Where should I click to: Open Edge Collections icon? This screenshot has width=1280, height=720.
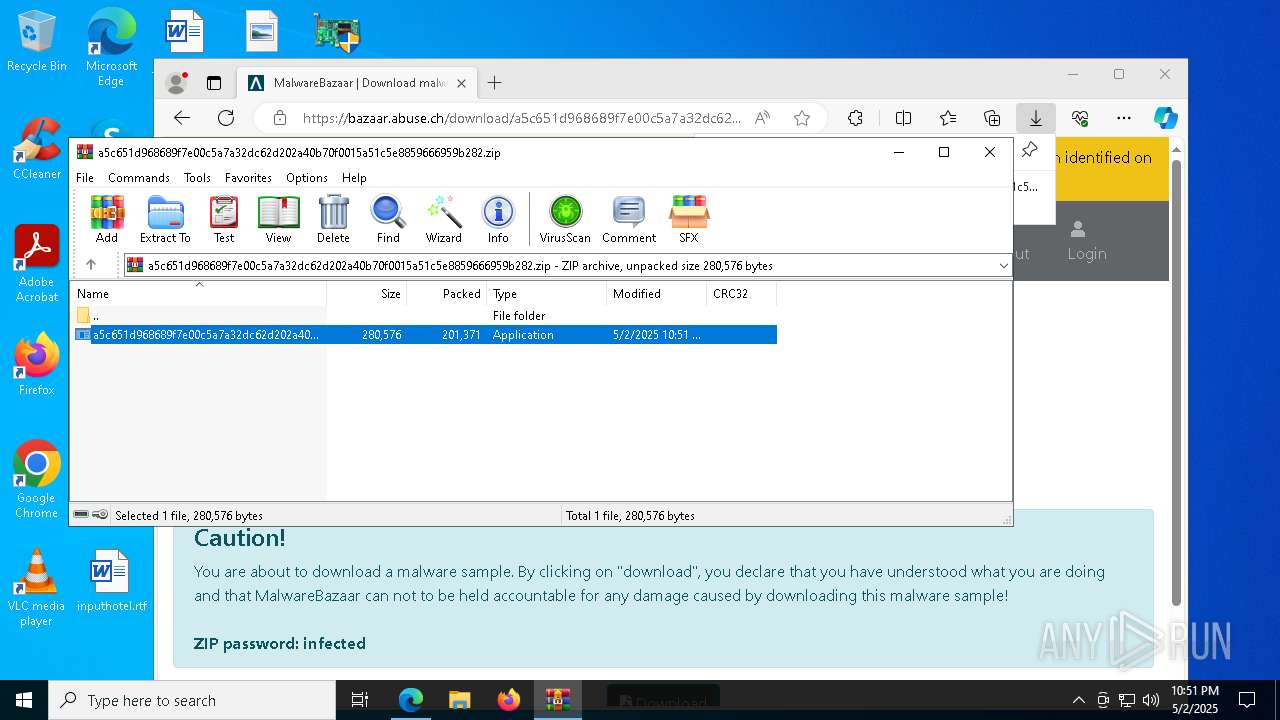[992, 118]
